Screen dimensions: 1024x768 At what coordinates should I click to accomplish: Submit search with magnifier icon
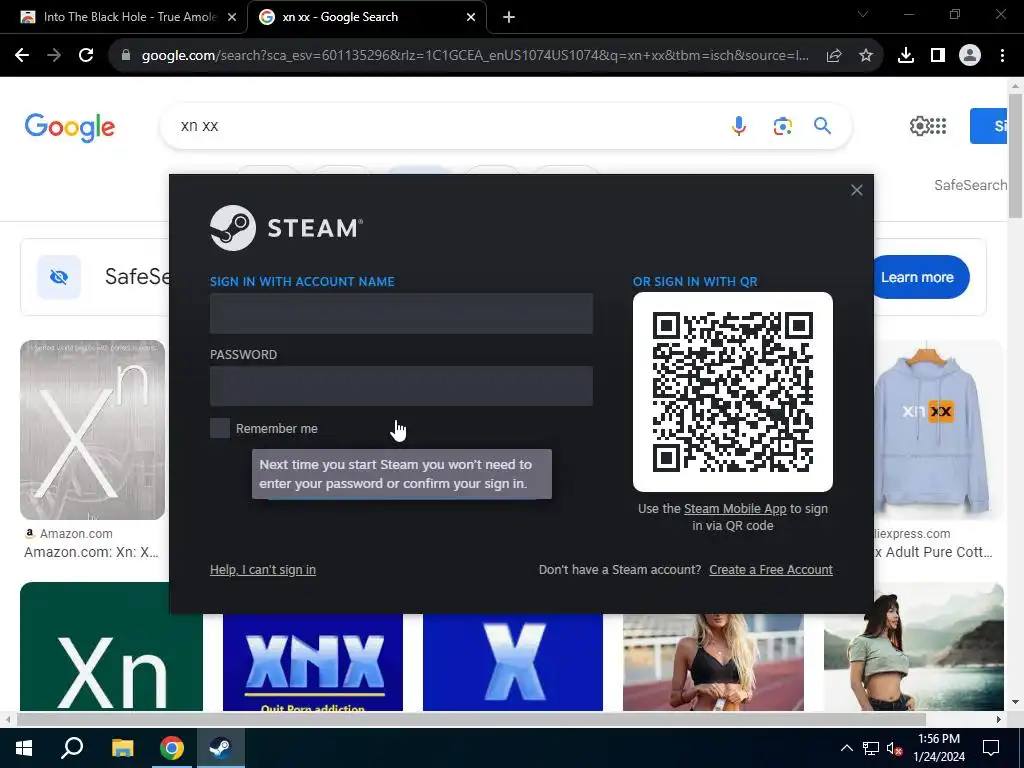click(822, 125)
